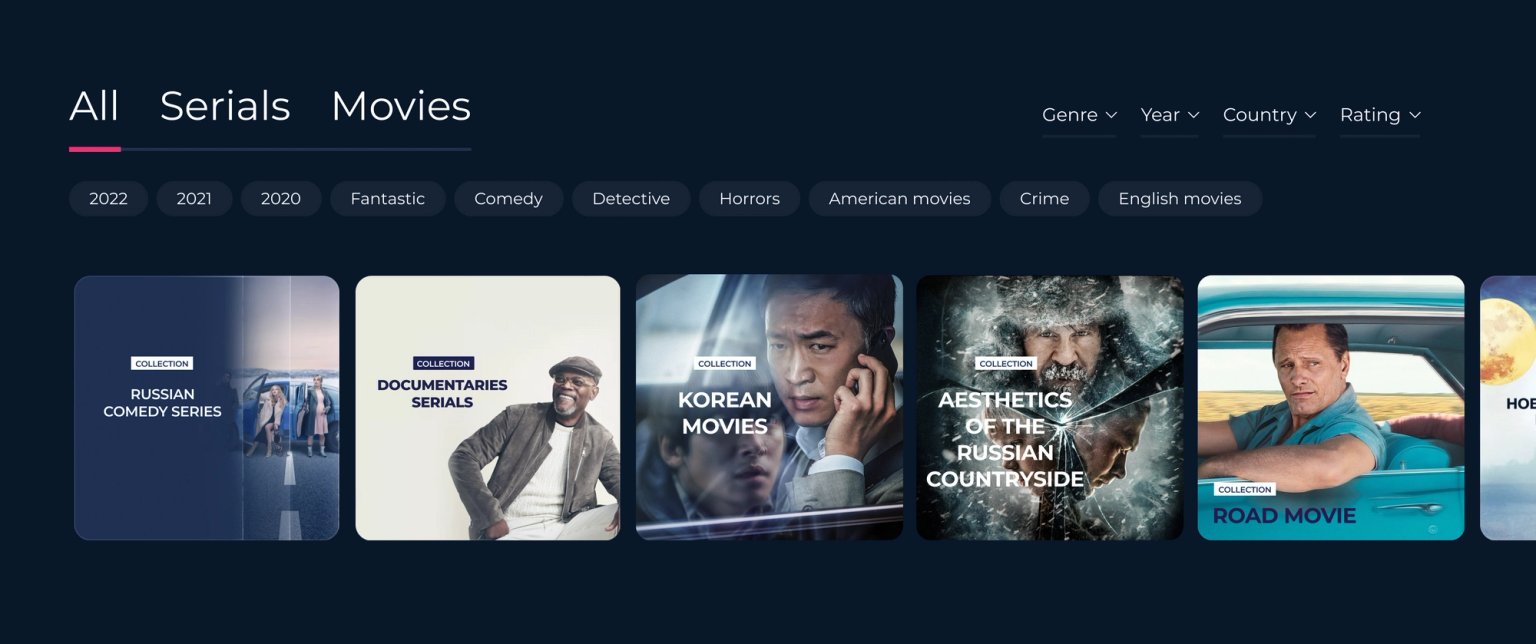This screenshot has width=1536, height=644.
Task: Filter by the 2020 chip
Action: [281, 199]
